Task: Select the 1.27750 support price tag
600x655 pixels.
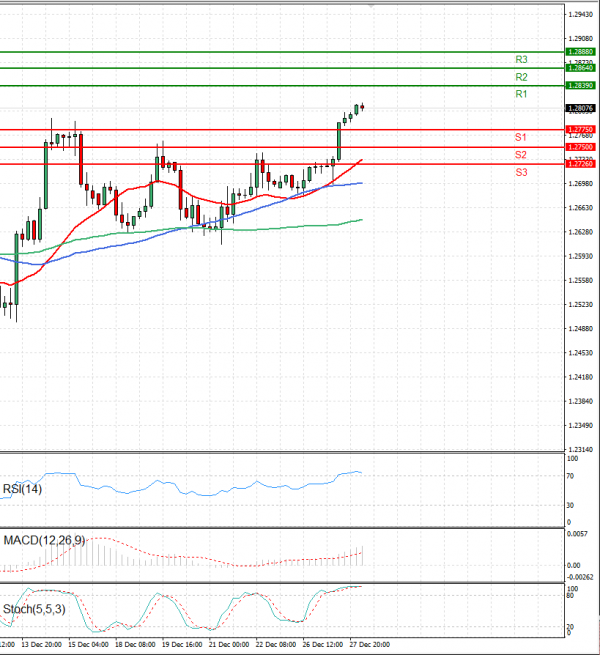Action: tap(580, 129)
